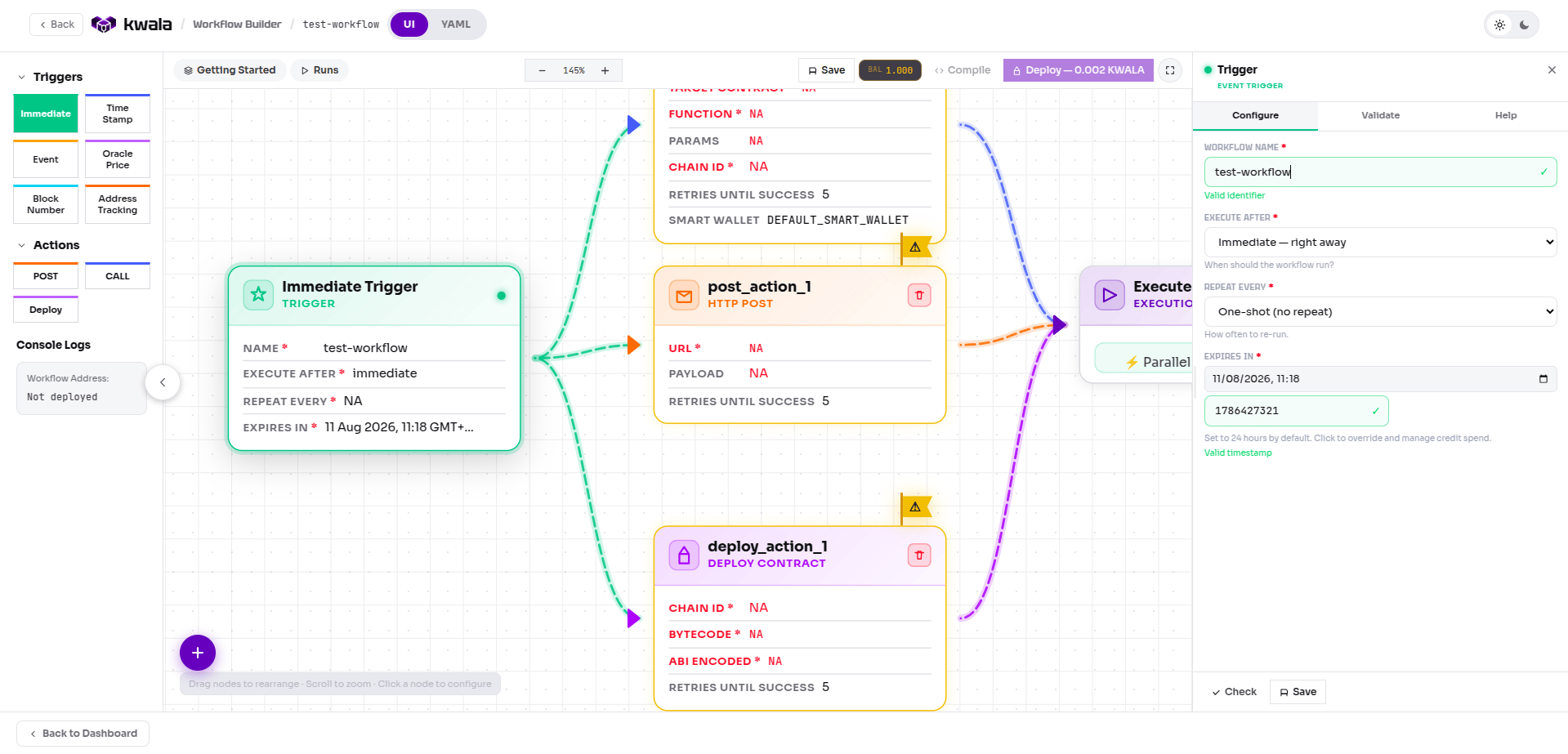Image resolution: width=1568 pixels, height=754 pixels.
Task: Open the Help tab
Action: [1505, 115]
